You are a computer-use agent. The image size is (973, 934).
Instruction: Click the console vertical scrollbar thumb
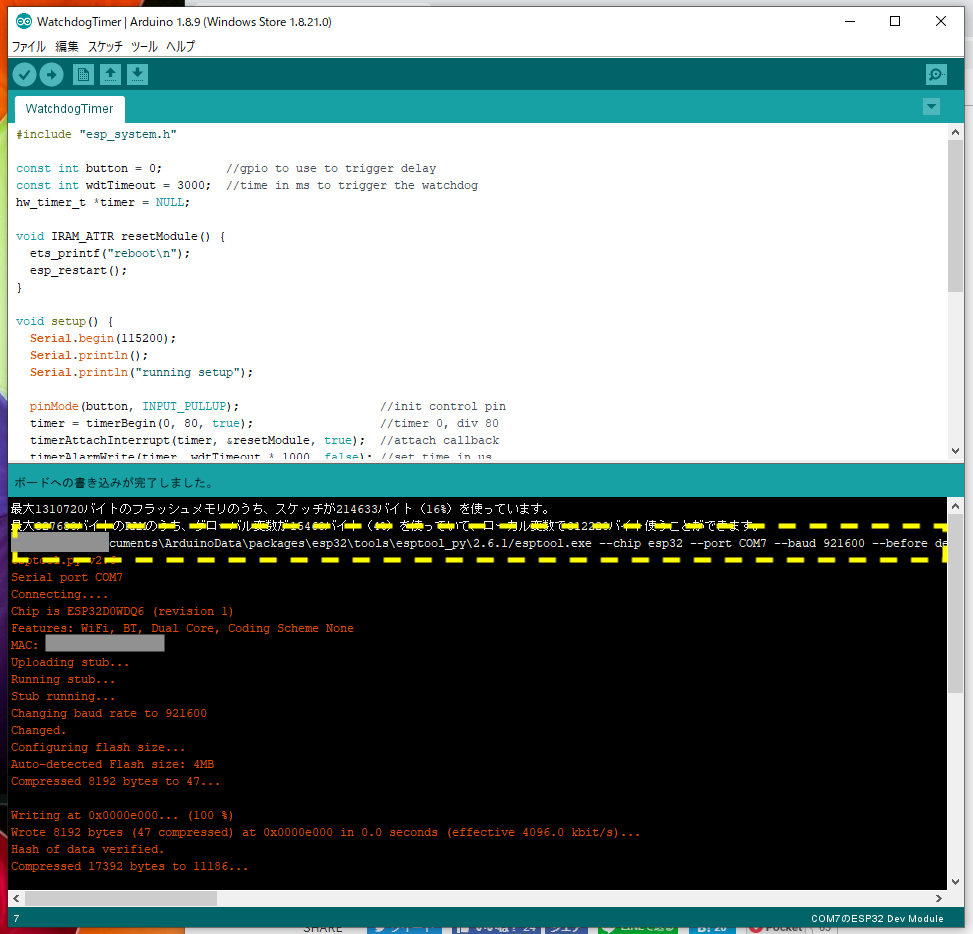coord(955,604)
